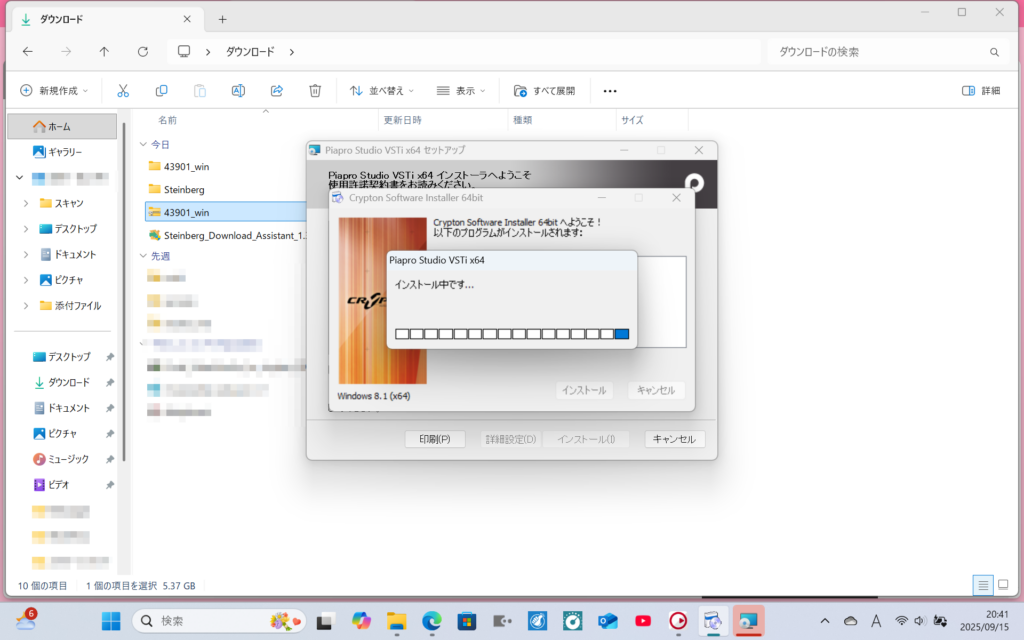The image size is (1024, 640).
Task: Collapse the 今日 group in file list
Action: pos(143,145)
